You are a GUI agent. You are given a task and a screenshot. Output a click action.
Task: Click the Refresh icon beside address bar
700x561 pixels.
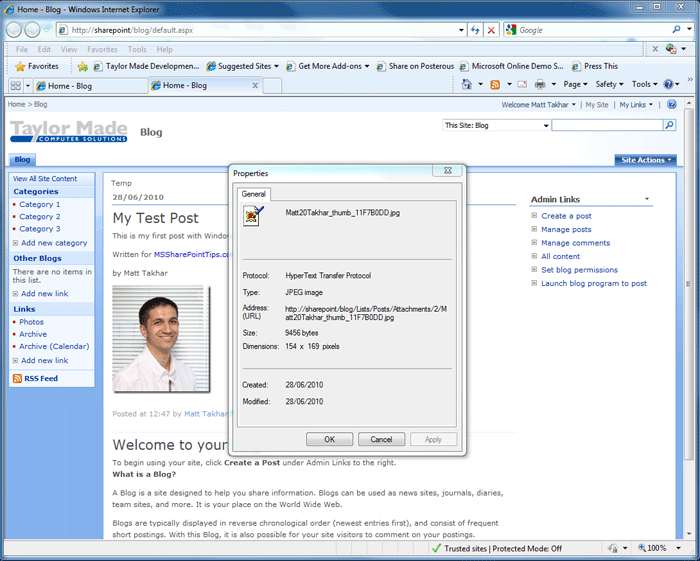pos(475,30)
